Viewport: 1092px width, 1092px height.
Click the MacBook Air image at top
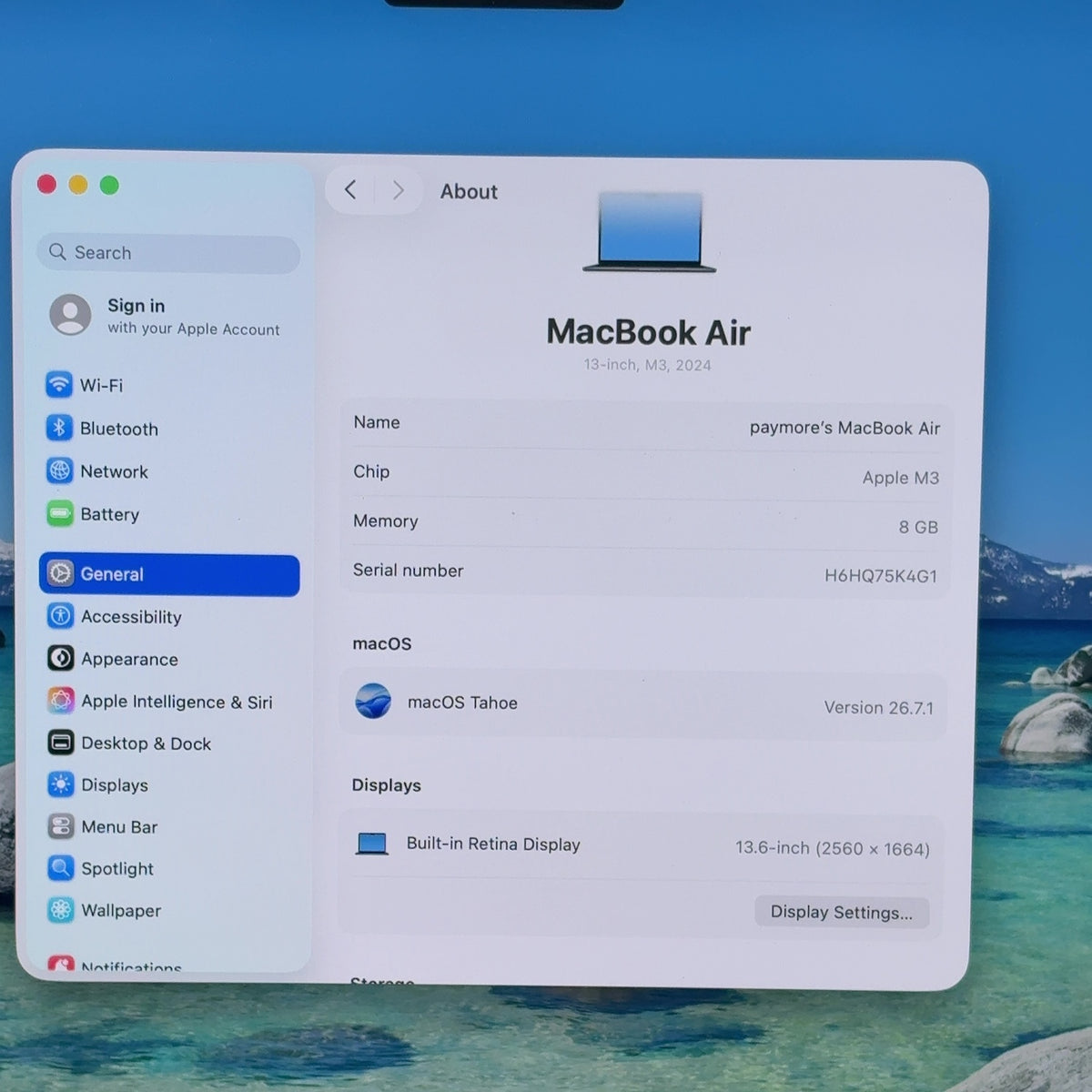[650, 232]
